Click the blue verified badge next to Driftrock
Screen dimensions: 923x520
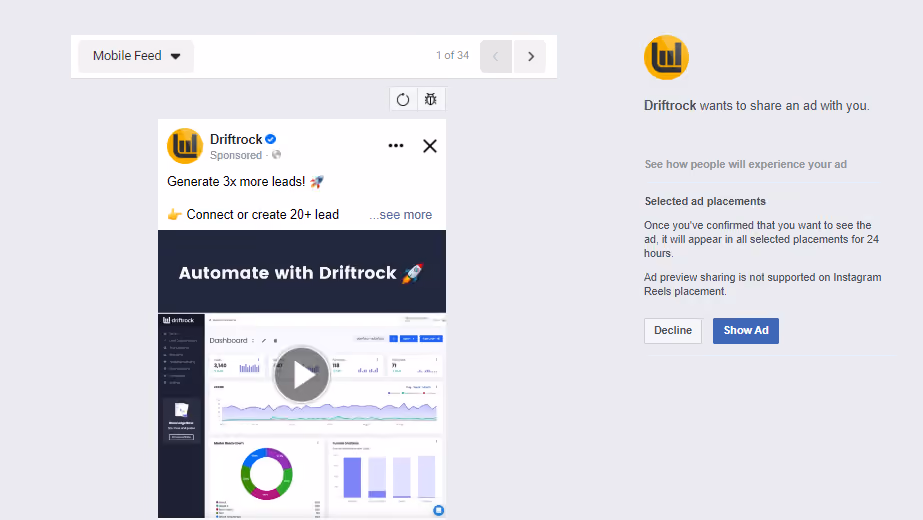click(x=270, y=139)
